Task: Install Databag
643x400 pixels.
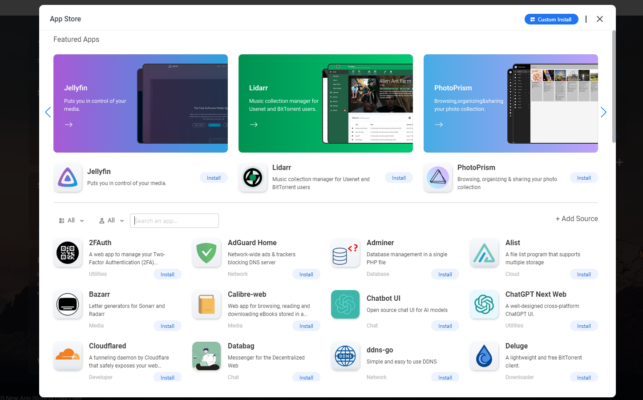Action: [x=306, y=377]
